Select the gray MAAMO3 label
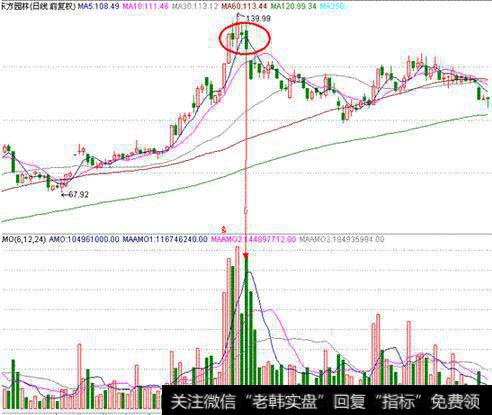Viewport: 492px width, 415px height. (342, 239)
